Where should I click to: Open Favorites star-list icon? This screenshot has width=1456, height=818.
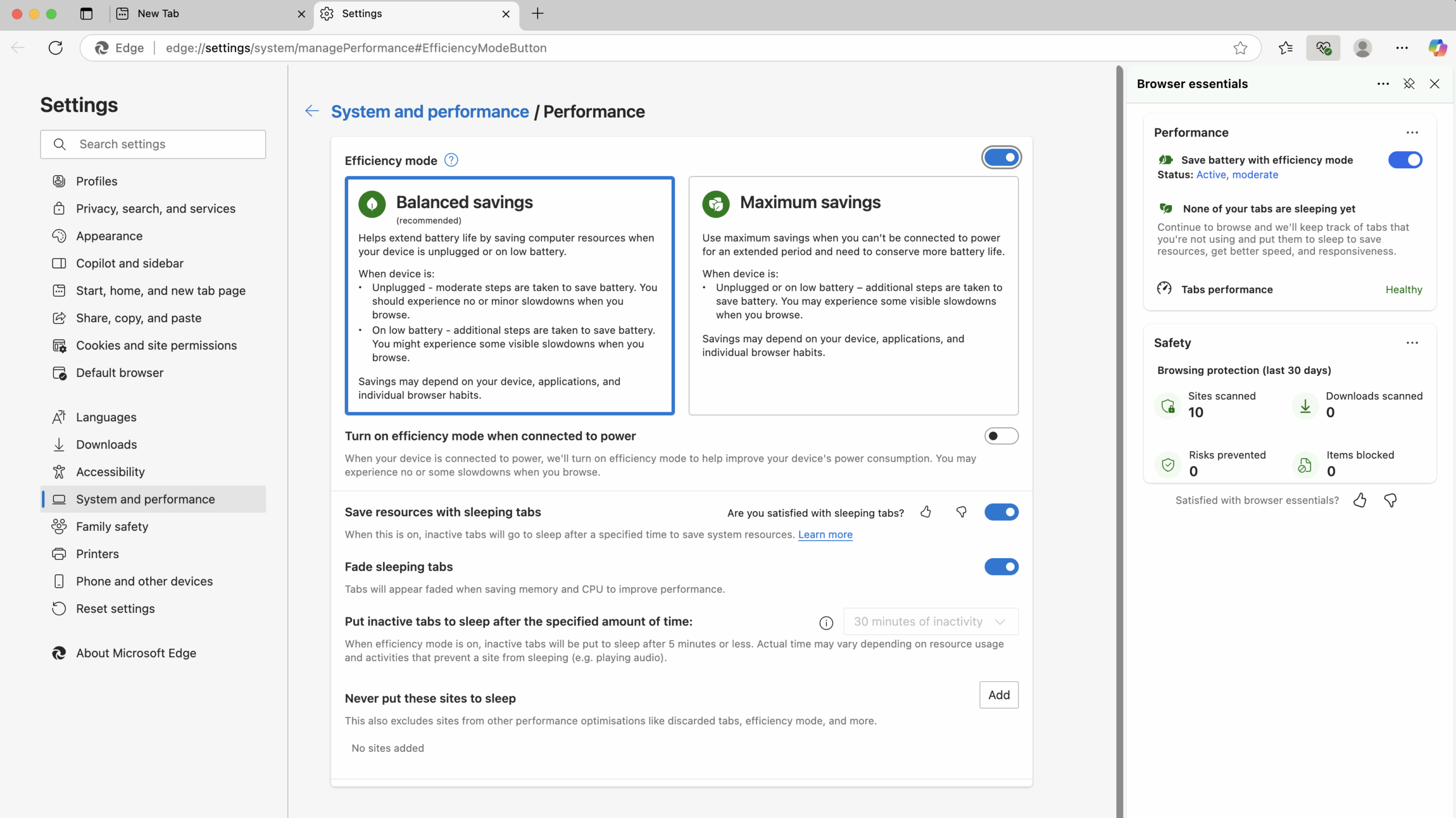click(x=1285, y=48)
